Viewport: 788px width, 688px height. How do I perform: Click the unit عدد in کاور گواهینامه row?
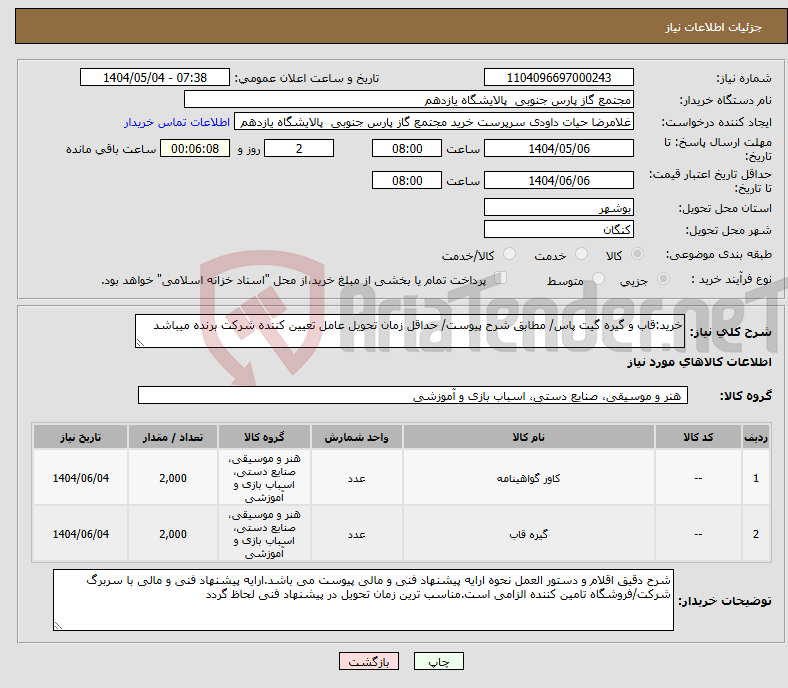tap(356, 478)
